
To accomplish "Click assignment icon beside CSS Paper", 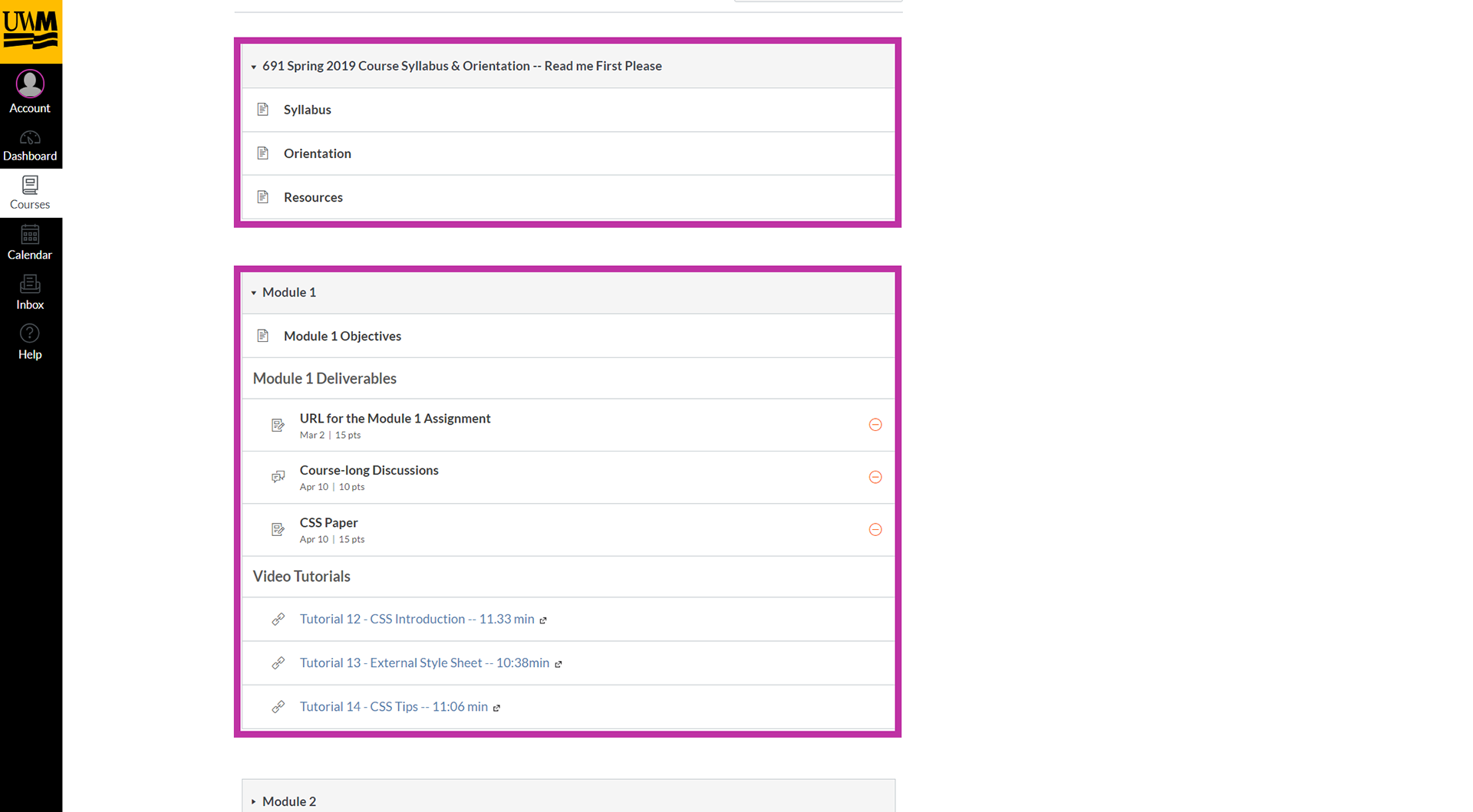I will 278,530.
